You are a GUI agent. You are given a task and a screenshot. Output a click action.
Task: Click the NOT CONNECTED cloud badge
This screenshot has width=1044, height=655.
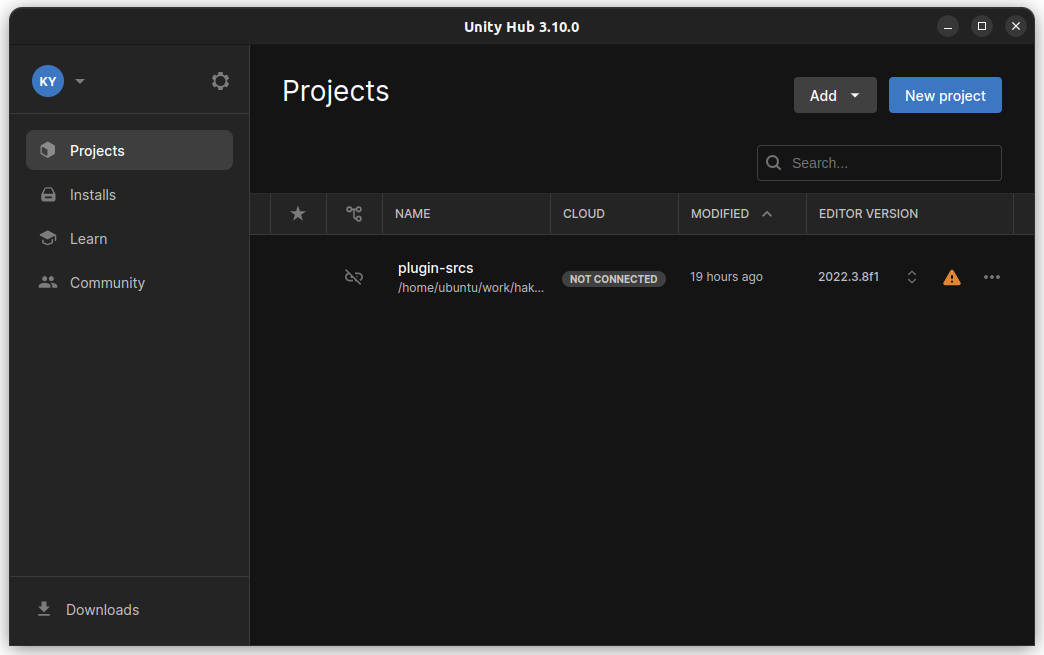click(613, 279)
